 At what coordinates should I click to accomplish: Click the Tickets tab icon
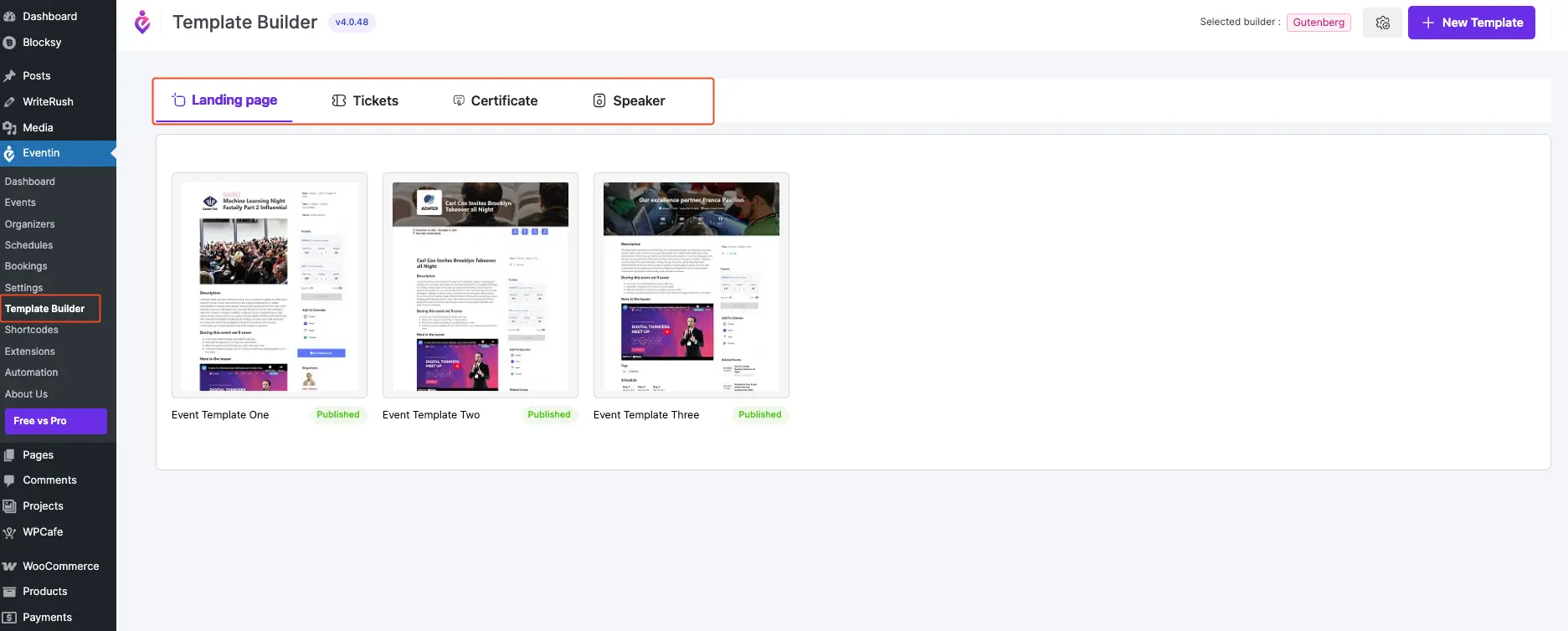pyautogui.click(x=339, y=100)
